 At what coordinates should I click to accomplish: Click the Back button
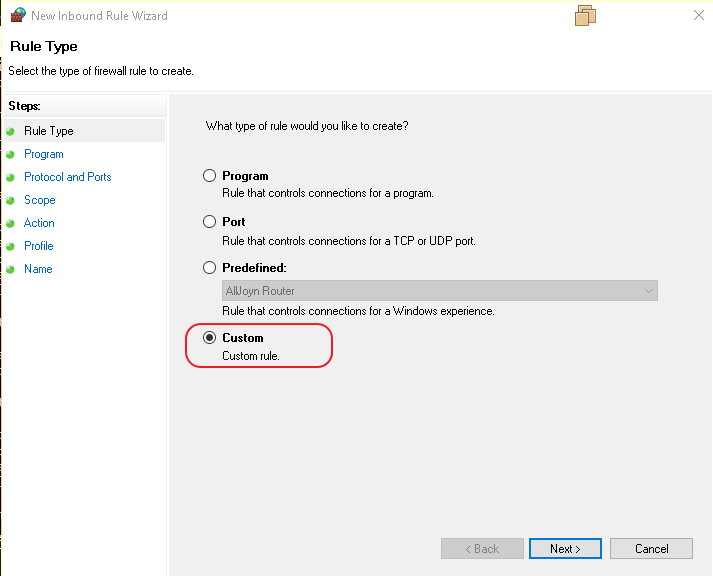[482, 549]
